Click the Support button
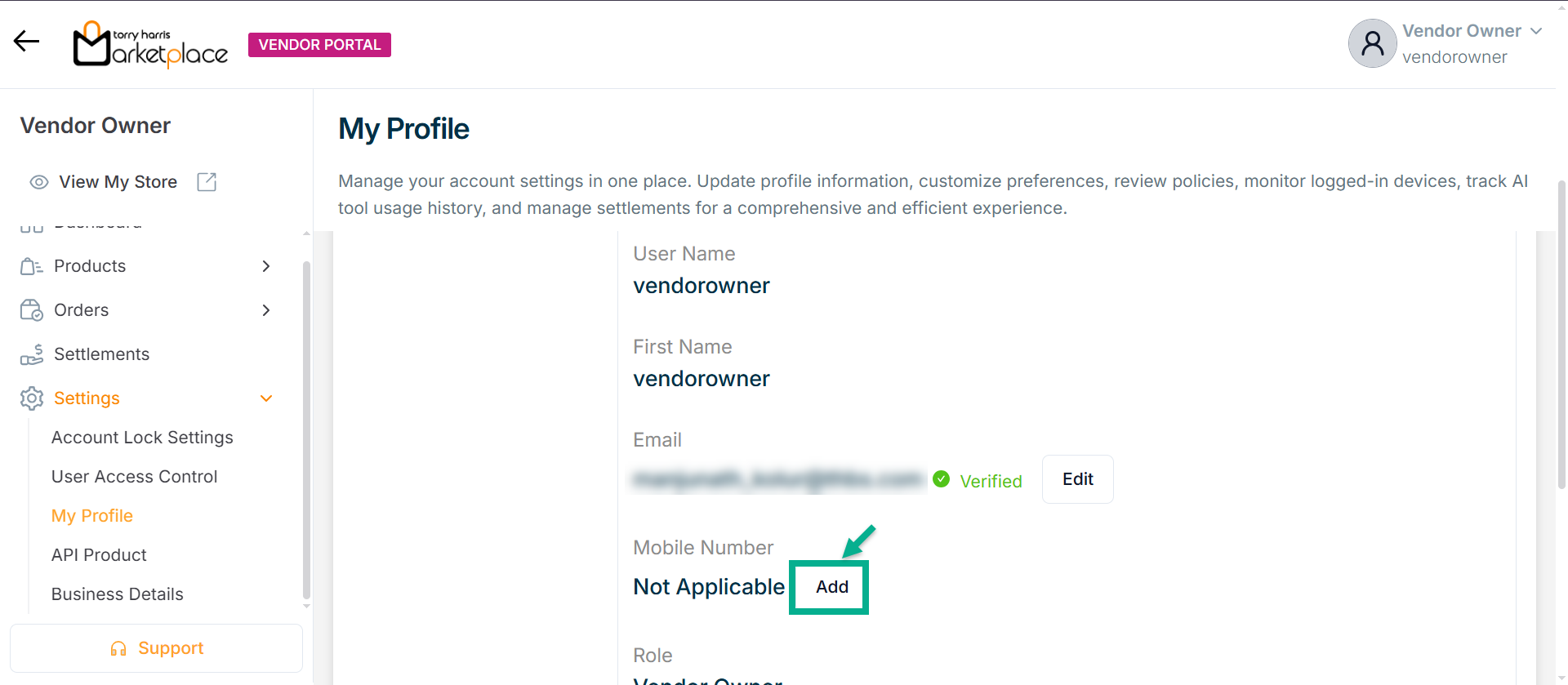Screen dimensions: 1568x685 point(156,648)
